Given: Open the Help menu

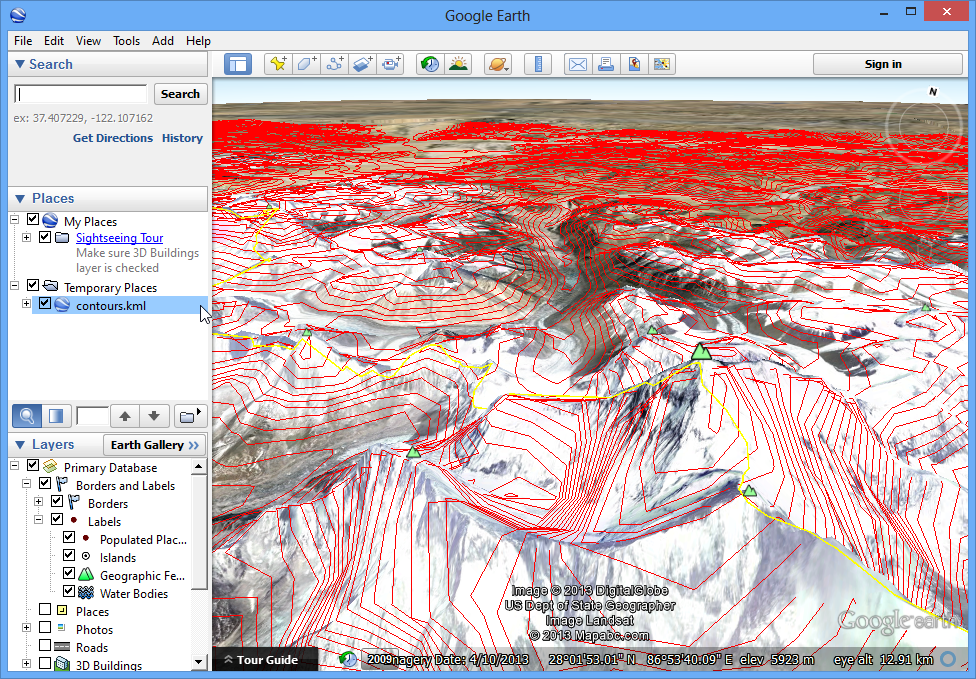Looking at the screenshot, I should click(x=198, y=41).
